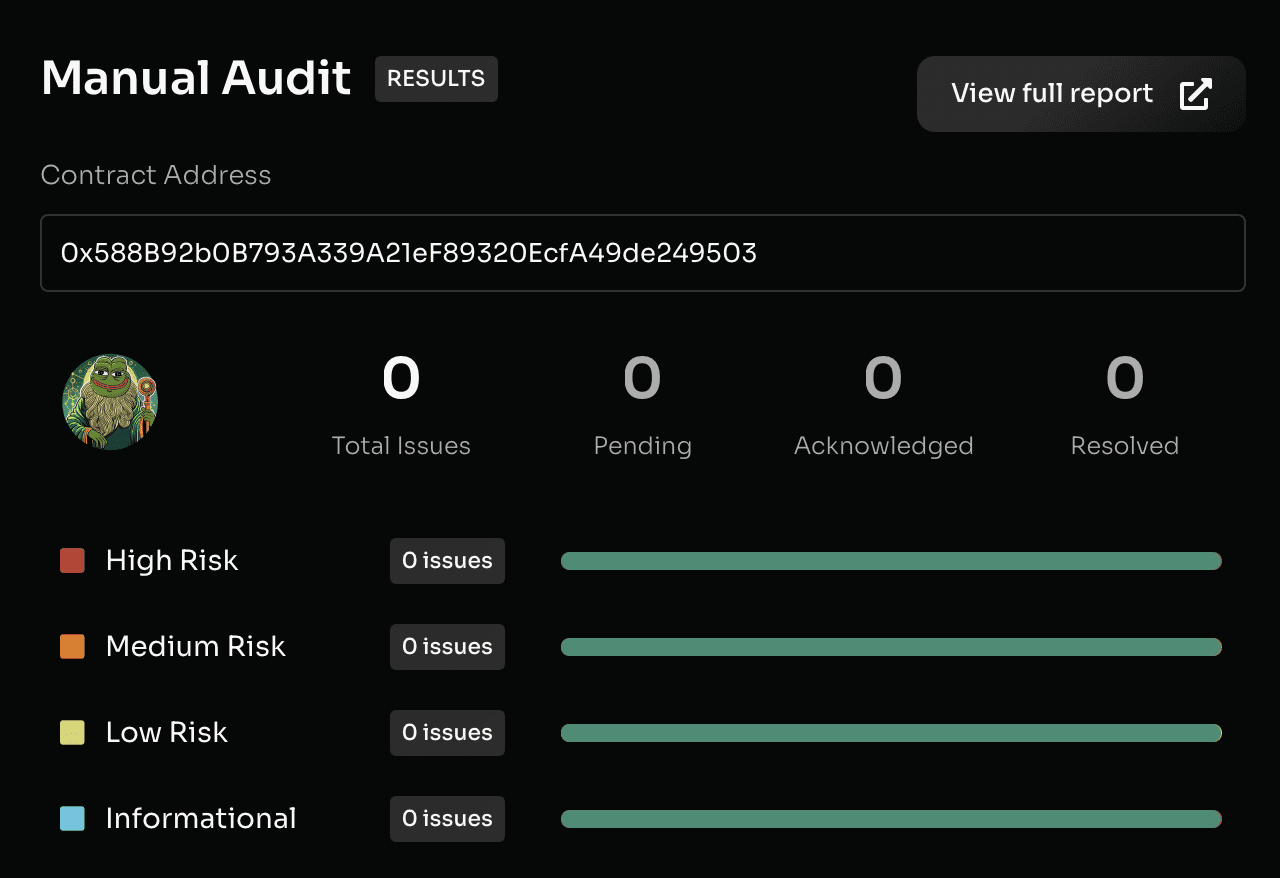Click the Informational 0 issues badge

pyautogui.click(x=447, y=819)
